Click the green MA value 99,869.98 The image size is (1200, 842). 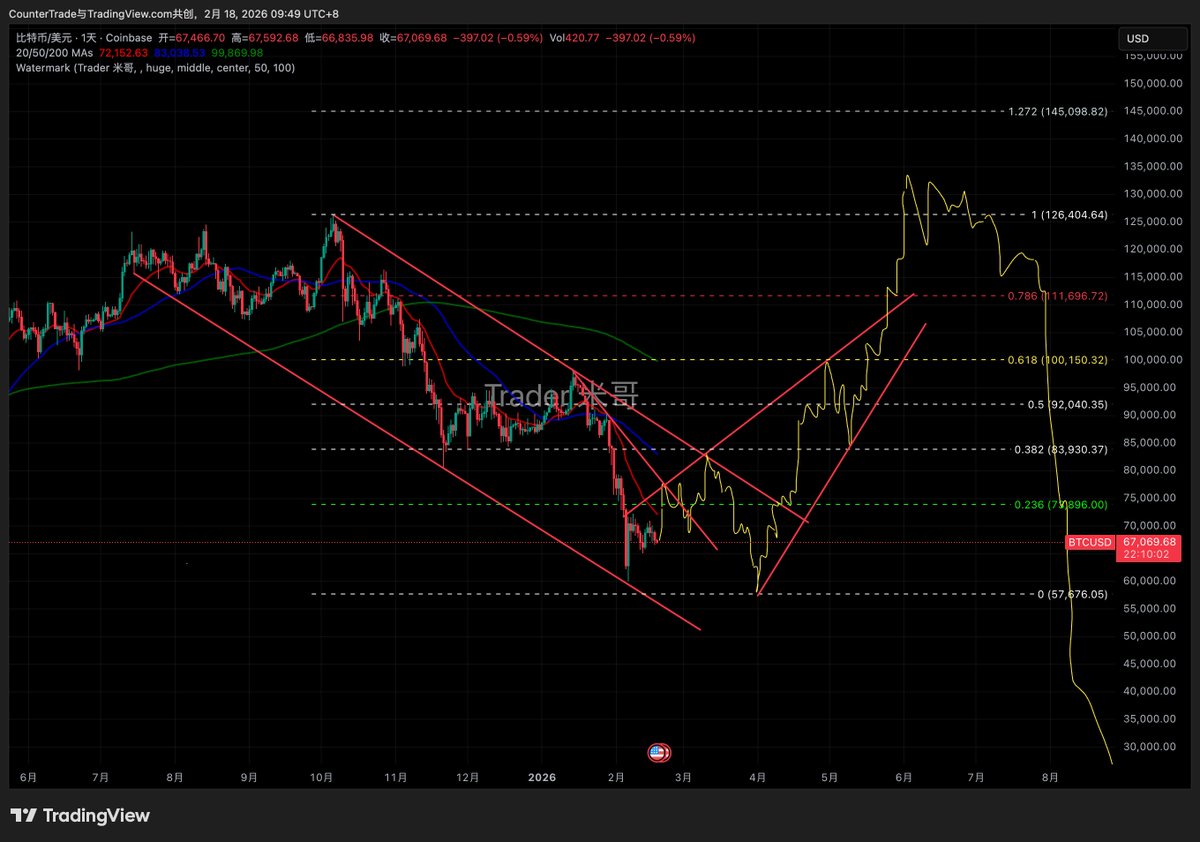coord(238,52)
